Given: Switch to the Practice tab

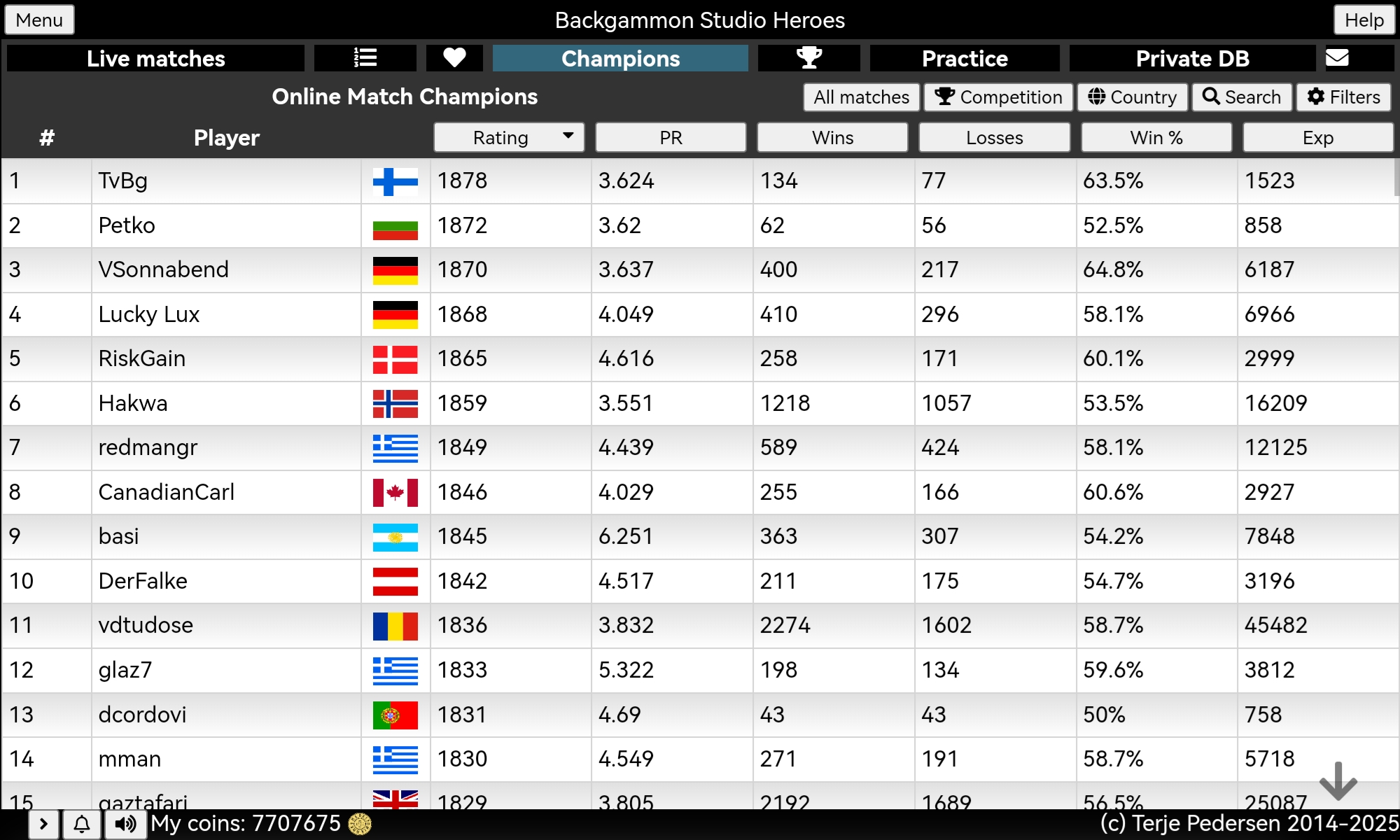Looking at the screenshot, I should tap(965, 58).
